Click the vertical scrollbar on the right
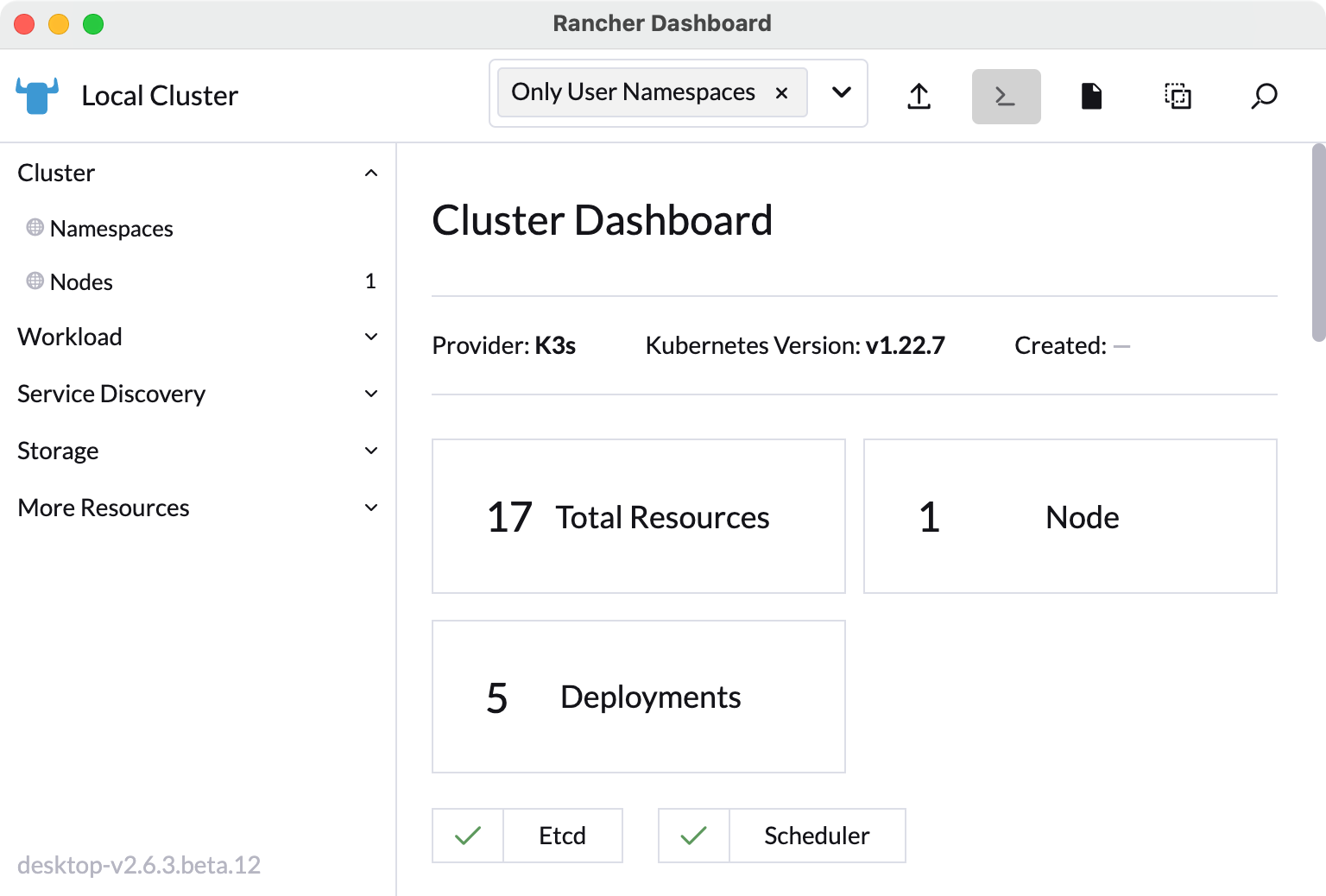Viewport: 1326px width, 896px height. tap(1318, 243)
